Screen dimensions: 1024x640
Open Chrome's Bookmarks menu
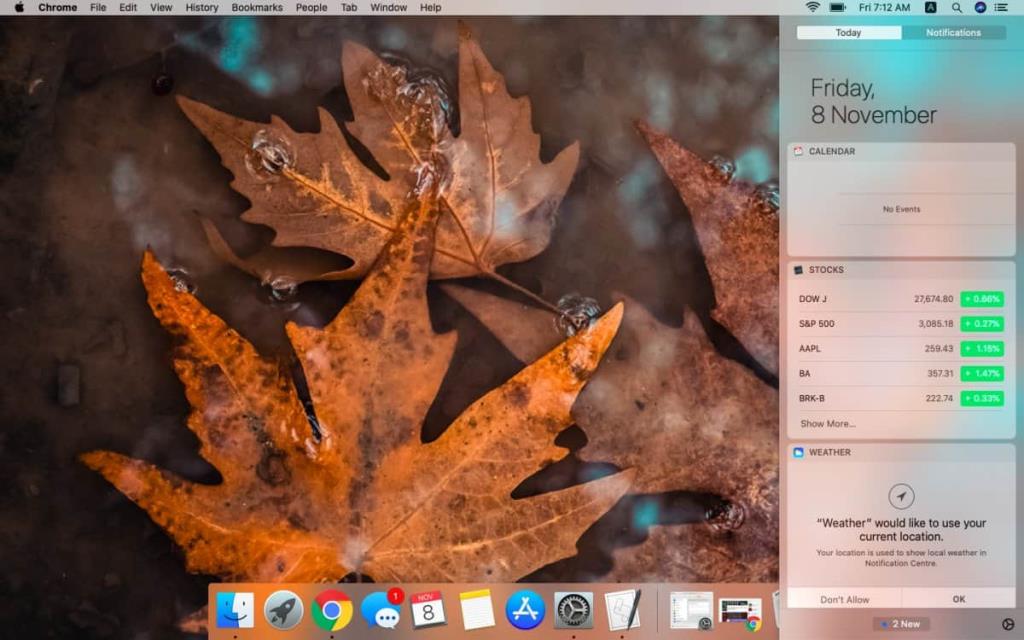[256, 7]
